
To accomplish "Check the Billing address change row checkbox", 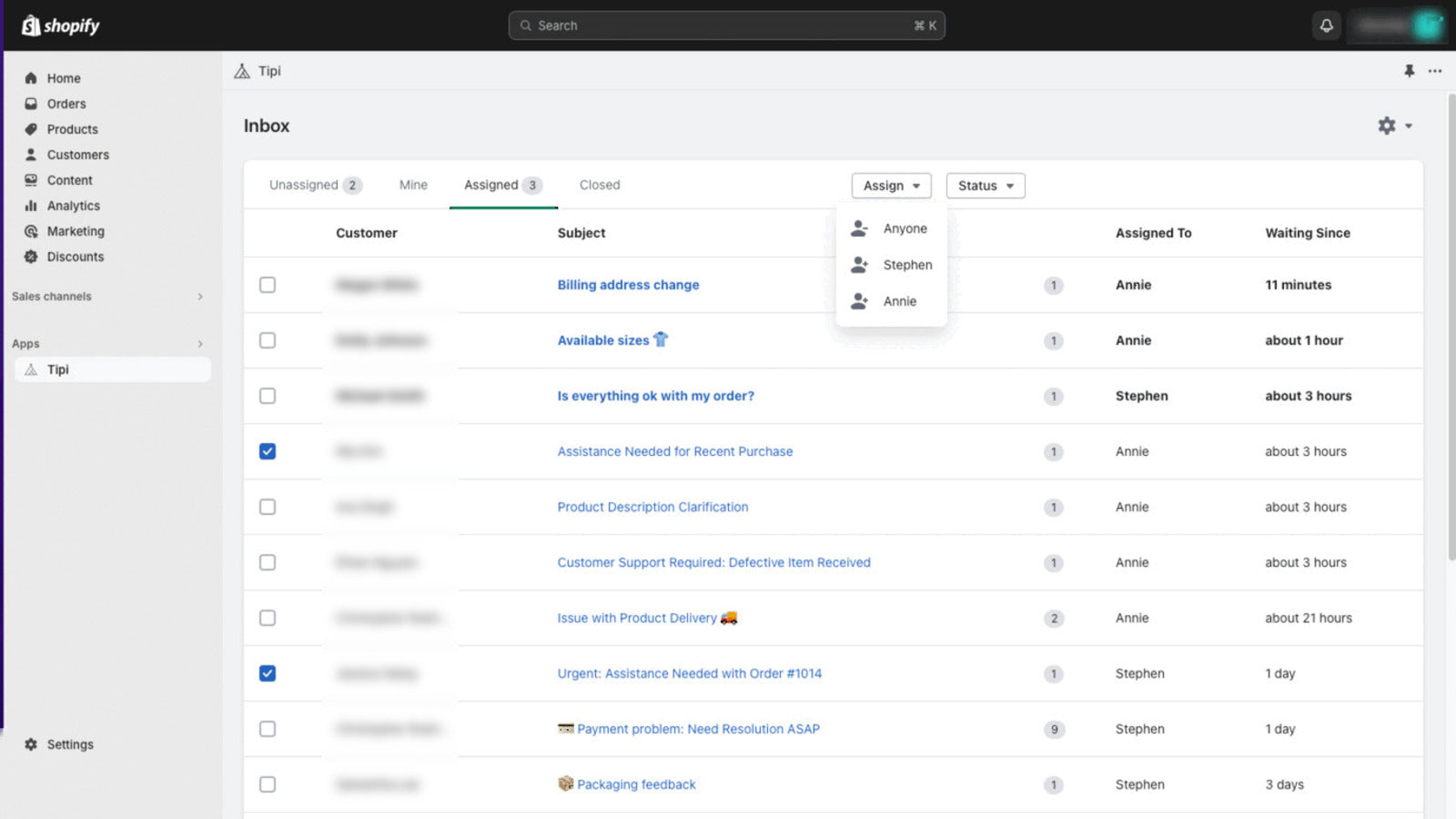I will [x=268, y=285].
